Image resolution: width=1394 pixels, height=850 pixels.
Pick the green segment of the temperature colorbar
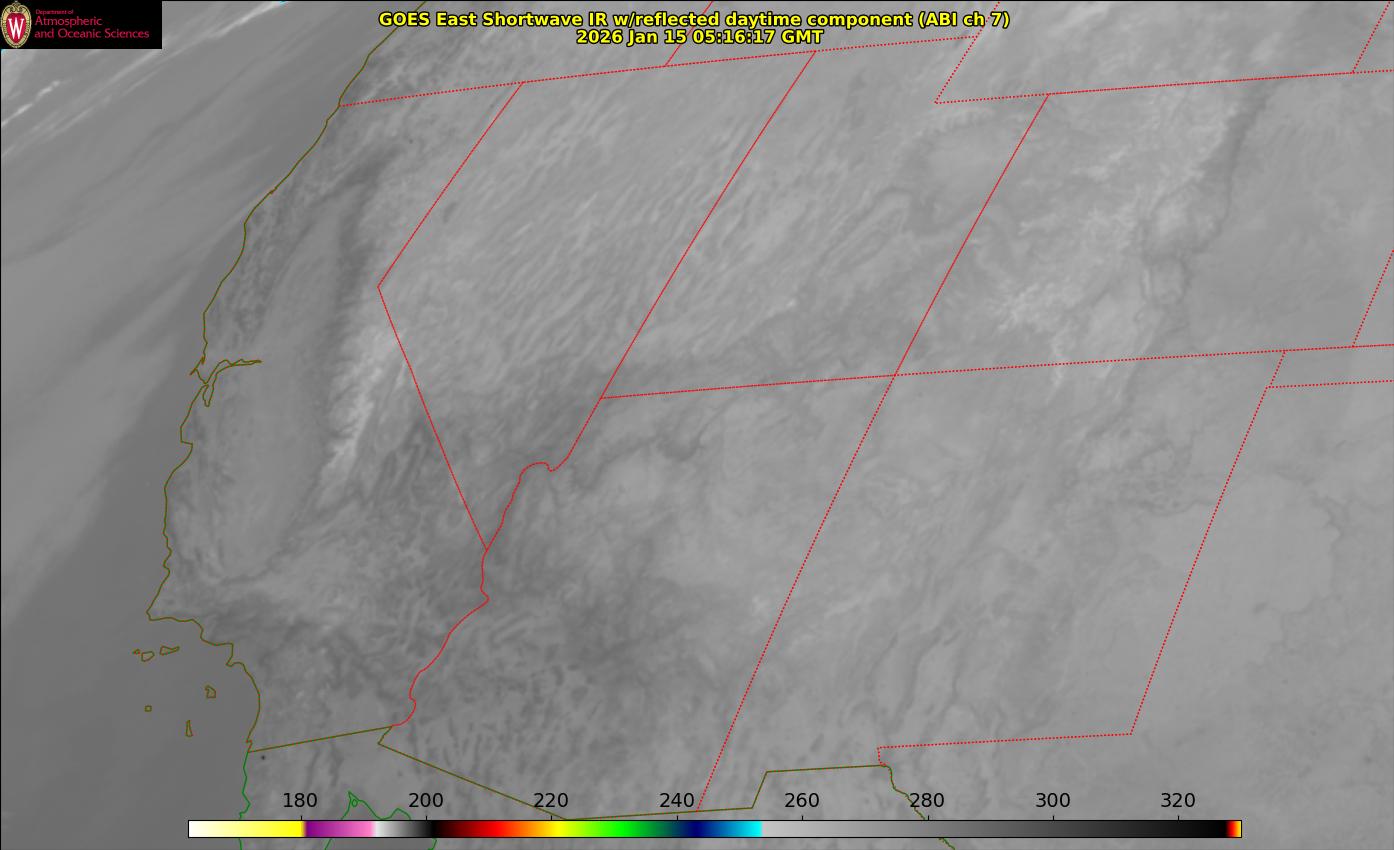(620, 829)
